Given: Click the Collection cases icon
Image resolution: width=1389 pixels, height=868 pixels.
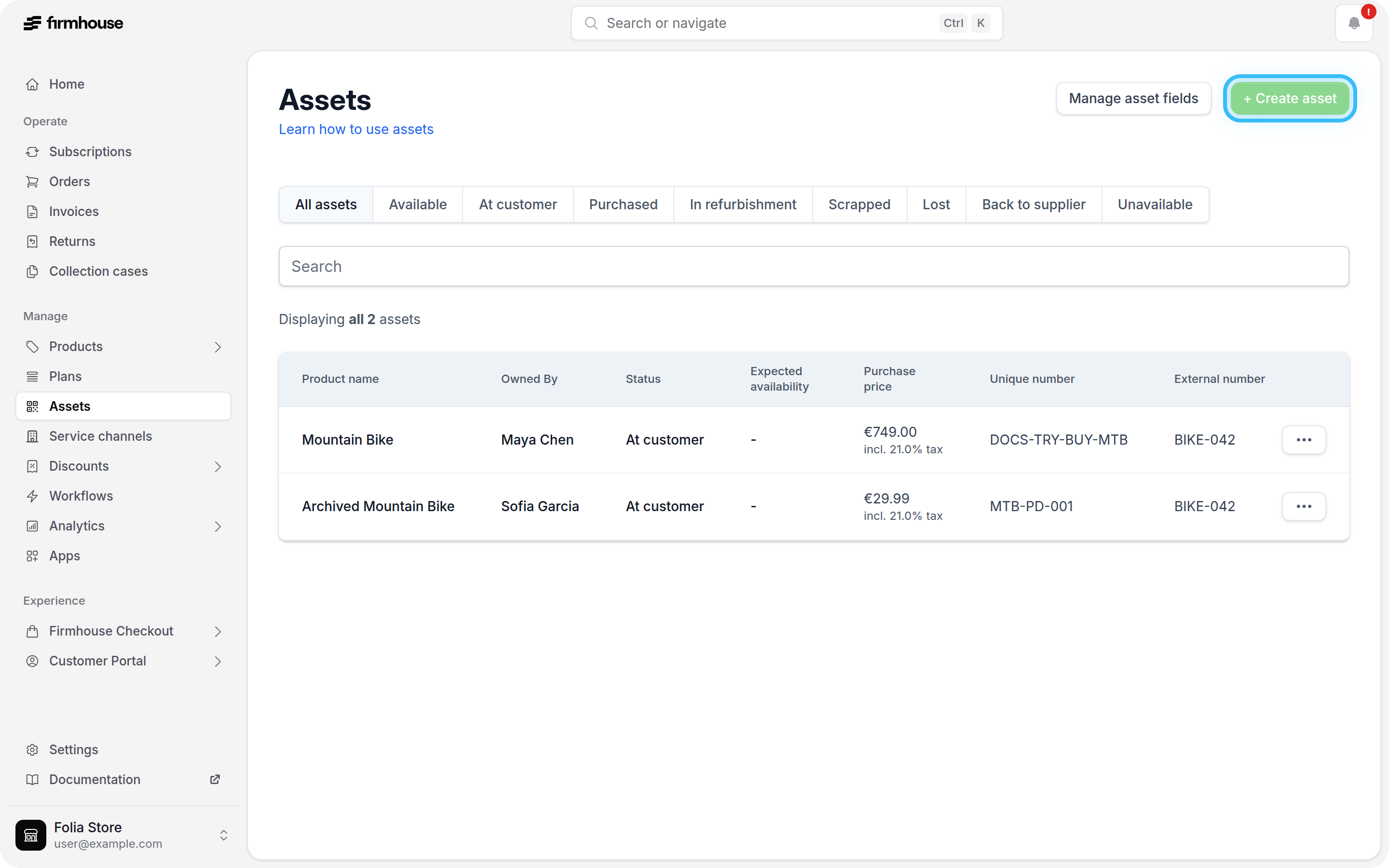Looking at the screenshot, I should [33, 271].
